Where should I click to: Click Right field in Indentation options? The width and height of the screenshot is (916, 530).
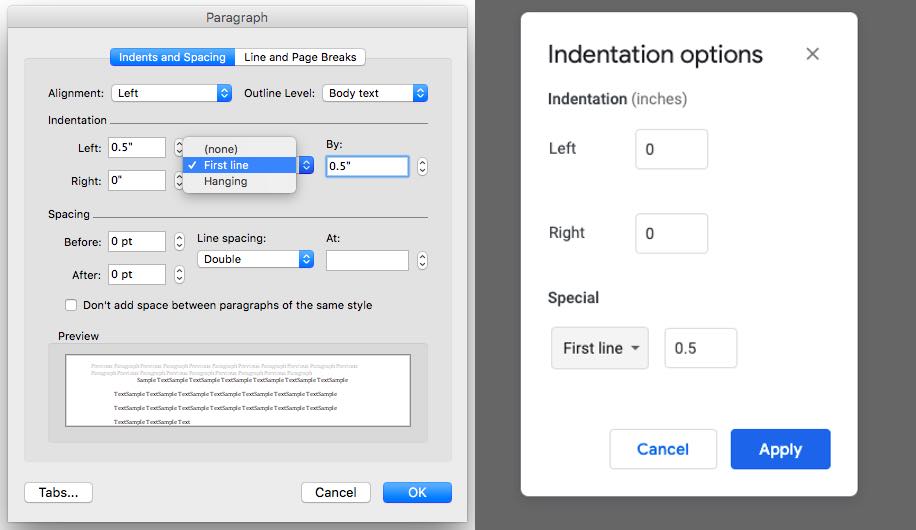pos(672,233)
